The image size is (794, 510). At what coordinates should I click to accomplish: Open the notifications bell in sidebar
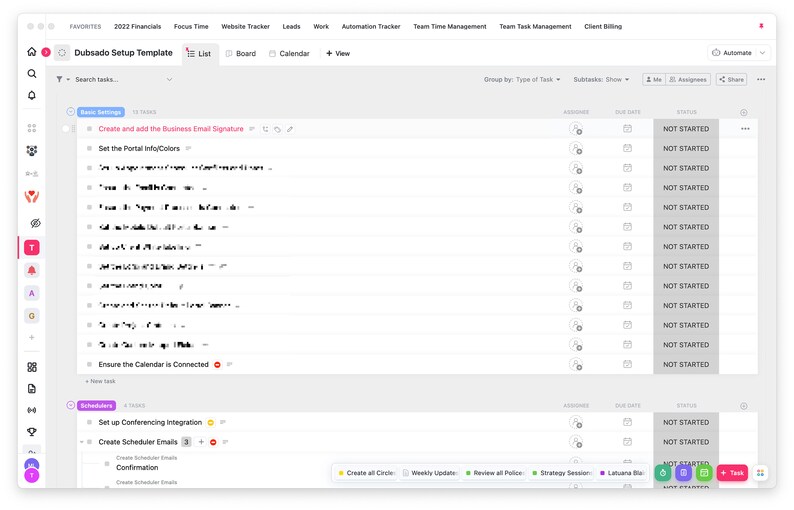click(x=31, y=95)
